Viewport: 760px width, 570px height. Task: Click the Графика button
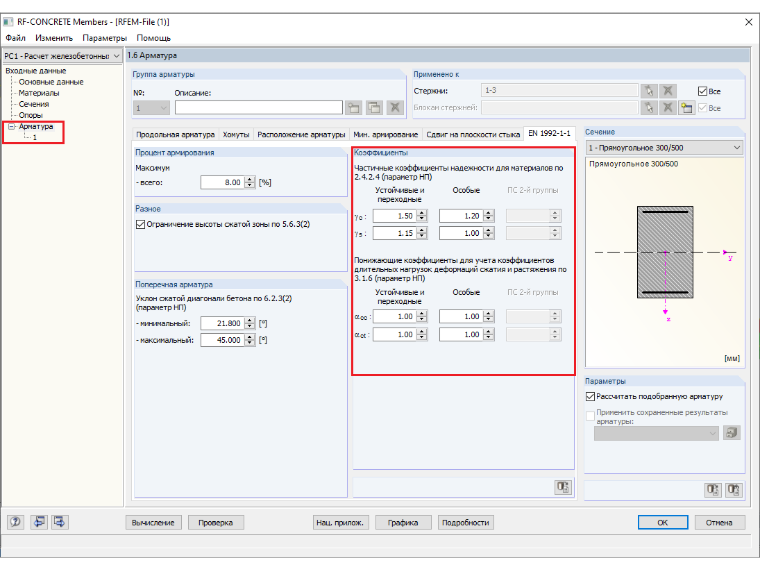tap(403, 522)
